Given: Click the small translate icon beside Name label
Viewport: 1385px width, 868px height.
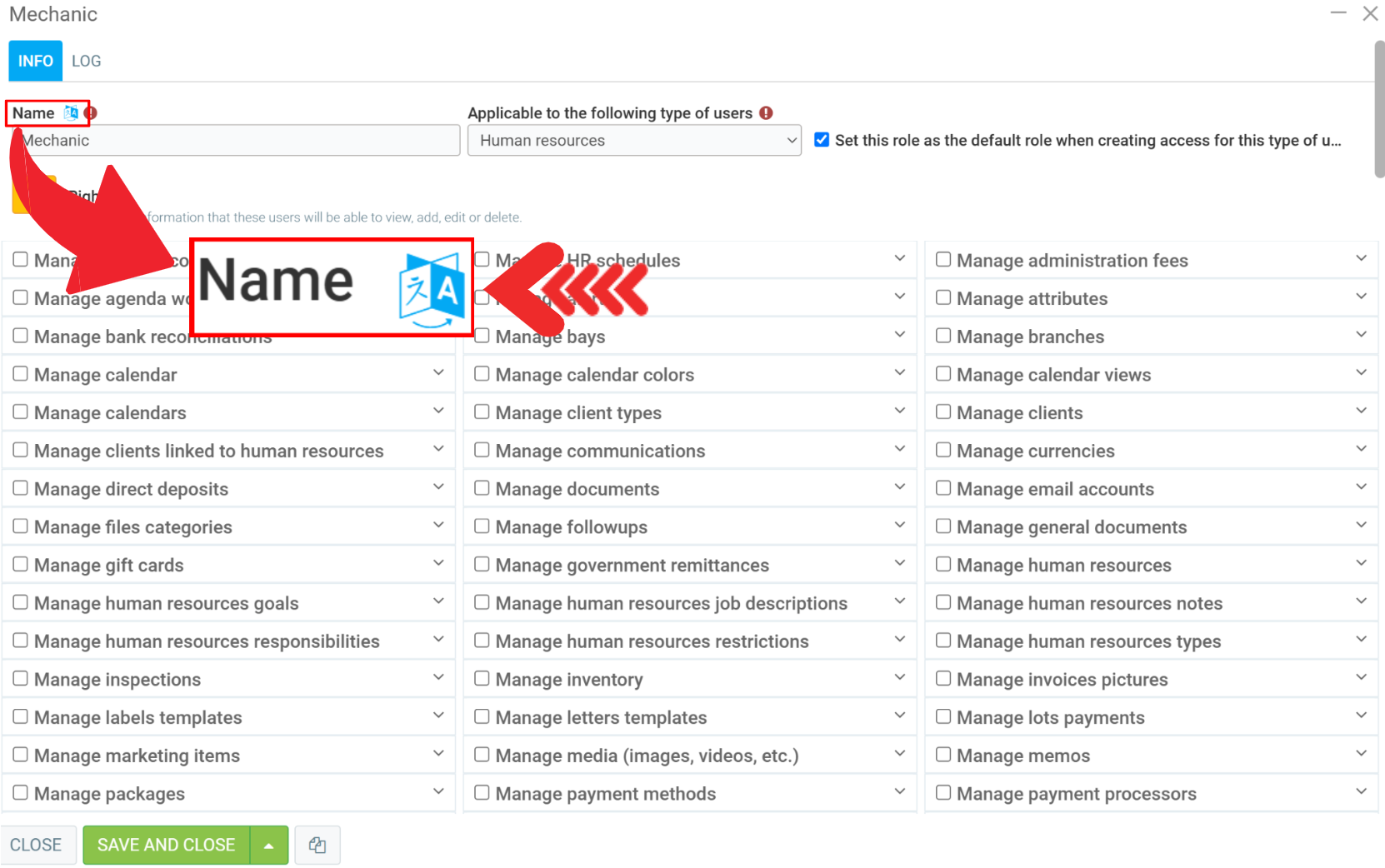Looking at the screenshot, I should 71,112.
